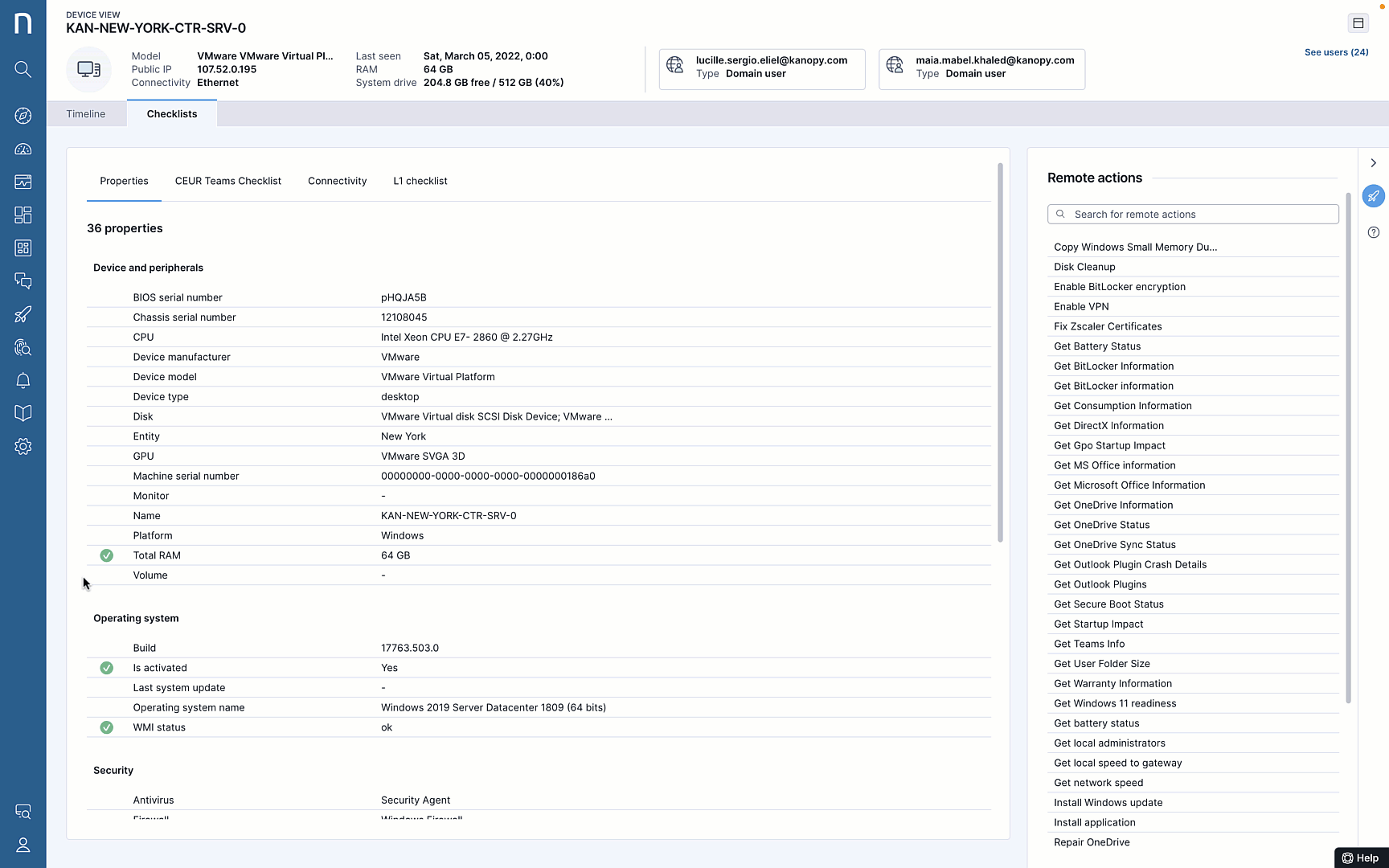
Task: Open the search icon in left sidebar
Action: pos(23,69)
